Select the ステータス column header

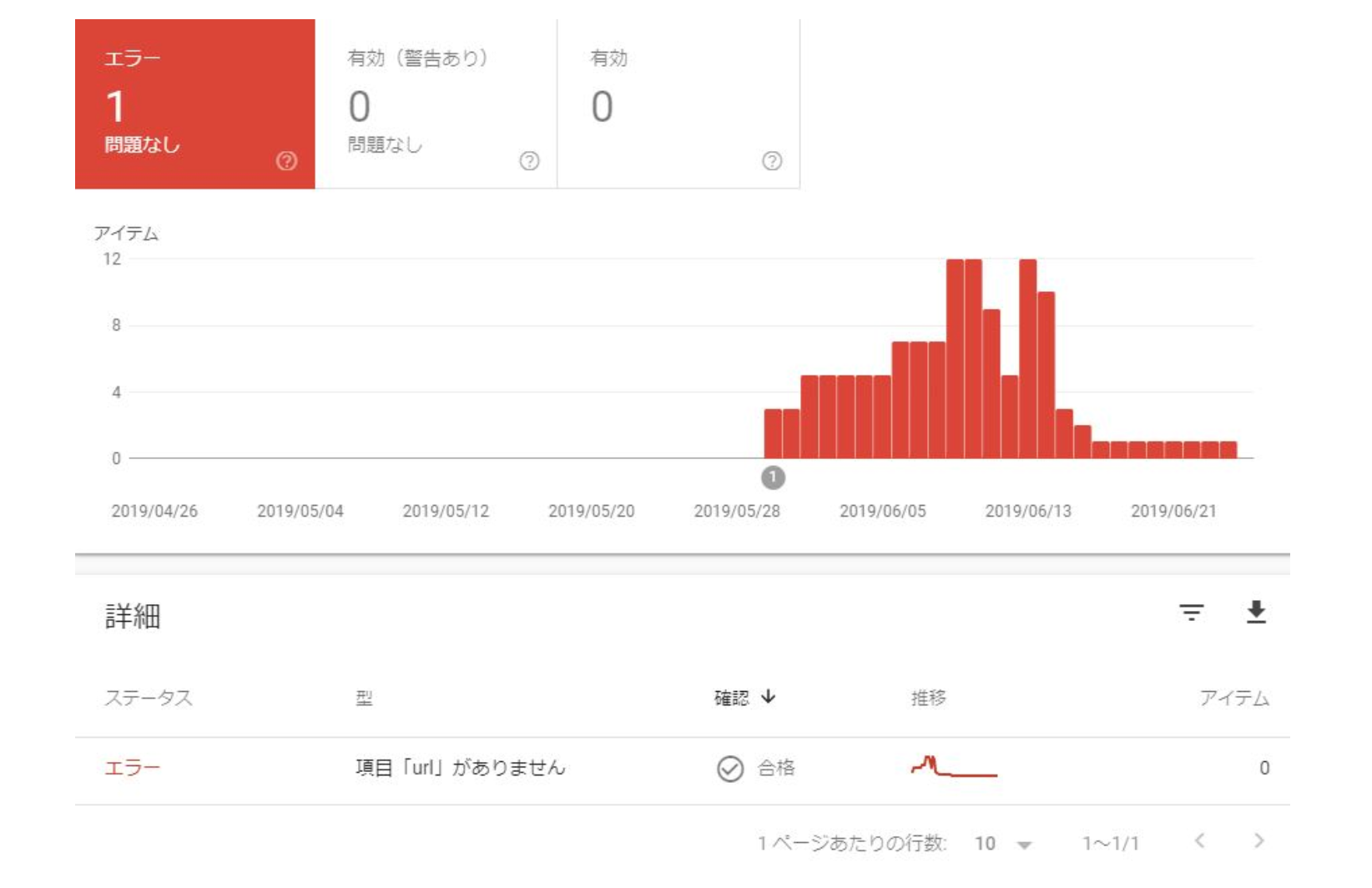[147, 696]
